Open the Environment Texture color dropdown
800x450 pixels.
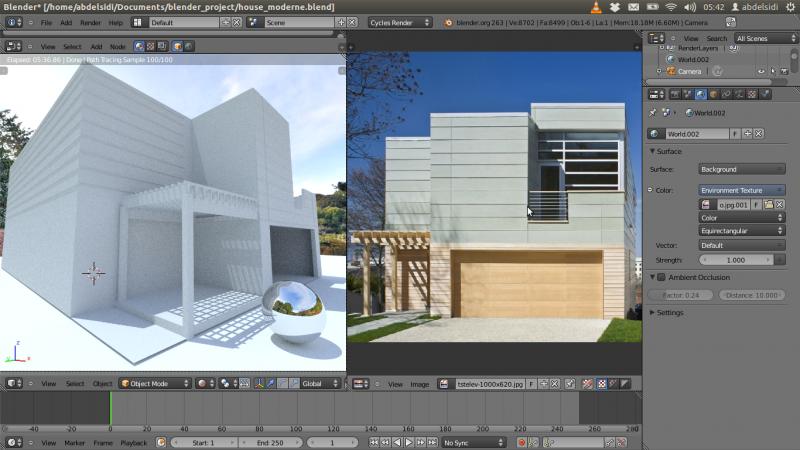pyautogui.click(x=741, y=190)
